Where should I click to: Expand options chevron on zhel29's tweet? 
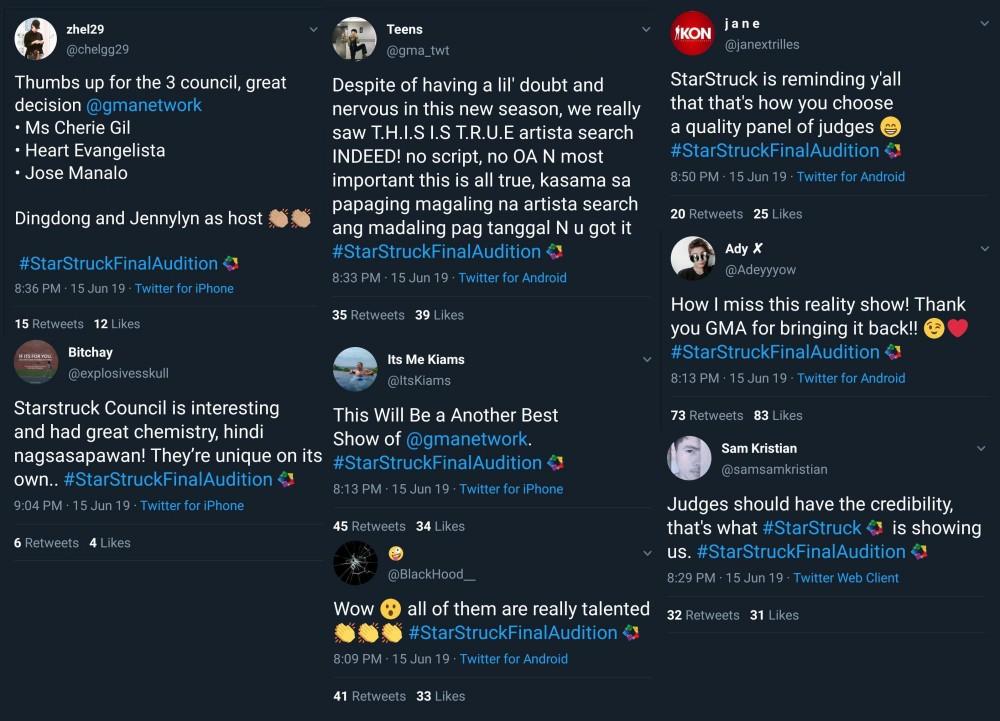[x=313, y=29]
